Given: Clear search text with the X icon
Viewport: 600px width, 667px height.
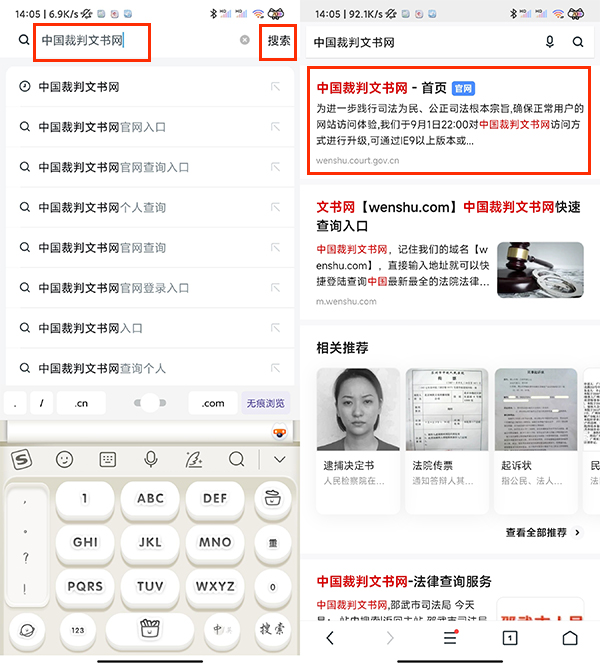Looking at the screenshot, I should (245, 40).
